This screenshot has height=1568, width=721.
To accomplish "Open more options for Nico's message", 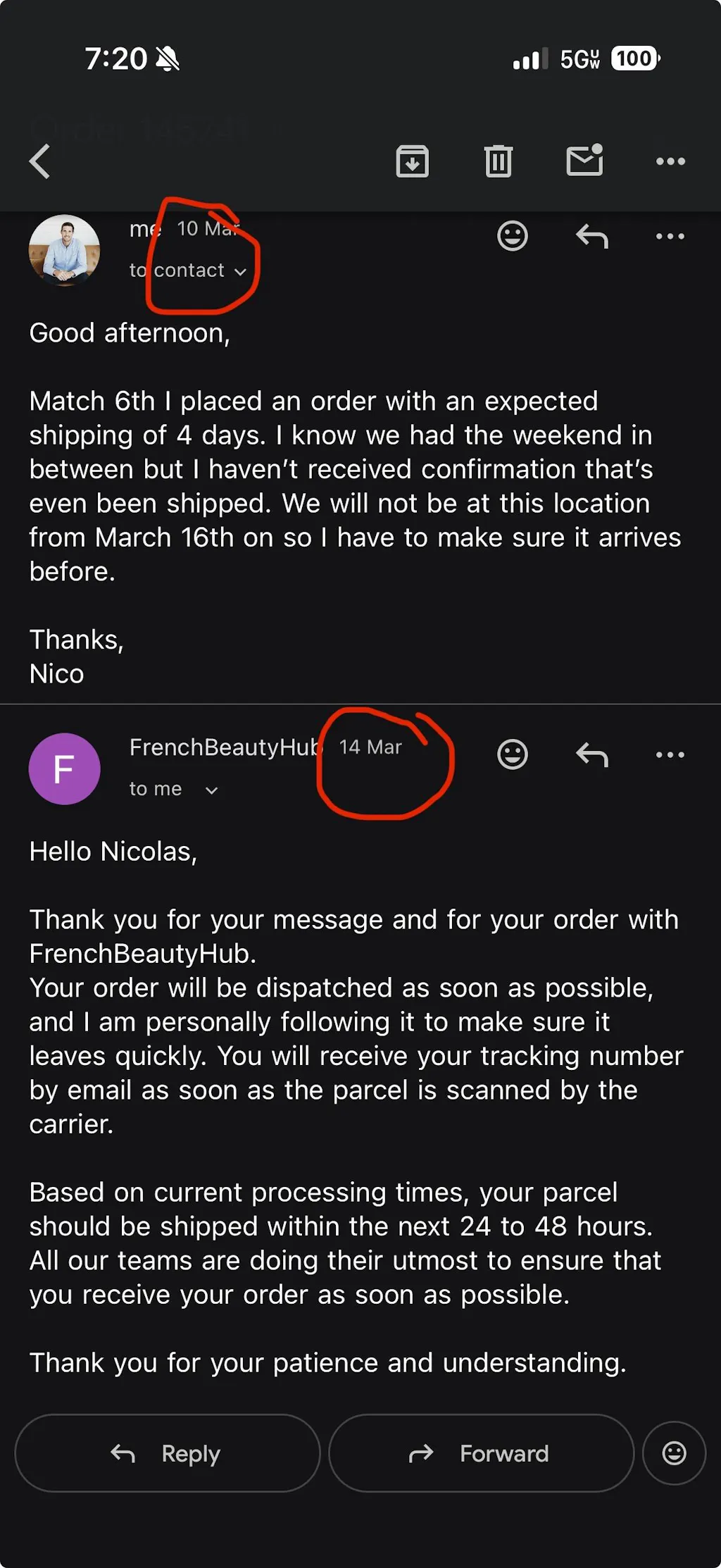I will pyautogui.click(x=670, y=236).
